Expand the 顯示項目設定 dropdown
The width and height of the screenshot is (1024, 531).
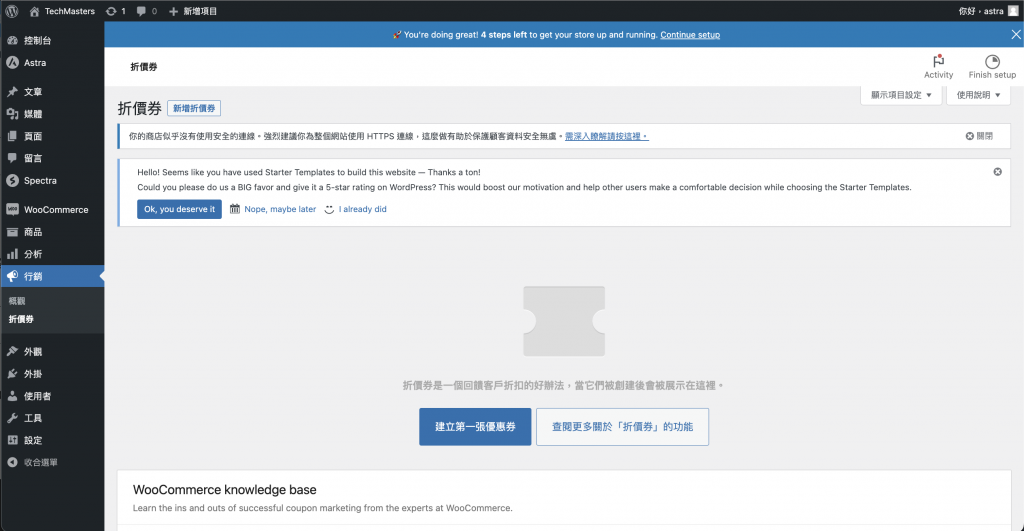click(x=901, y=95)
